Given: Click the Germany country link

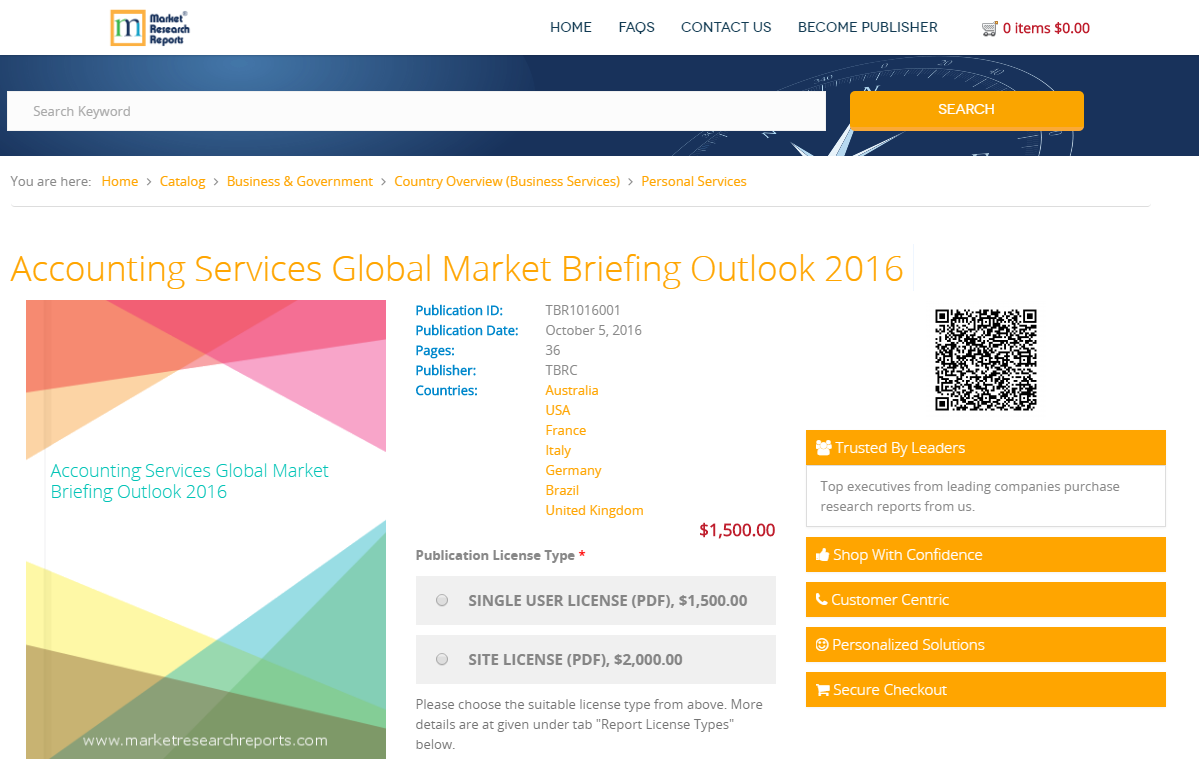Looking at the screenshot, I should pyautogui.click(x=573, y=470).
